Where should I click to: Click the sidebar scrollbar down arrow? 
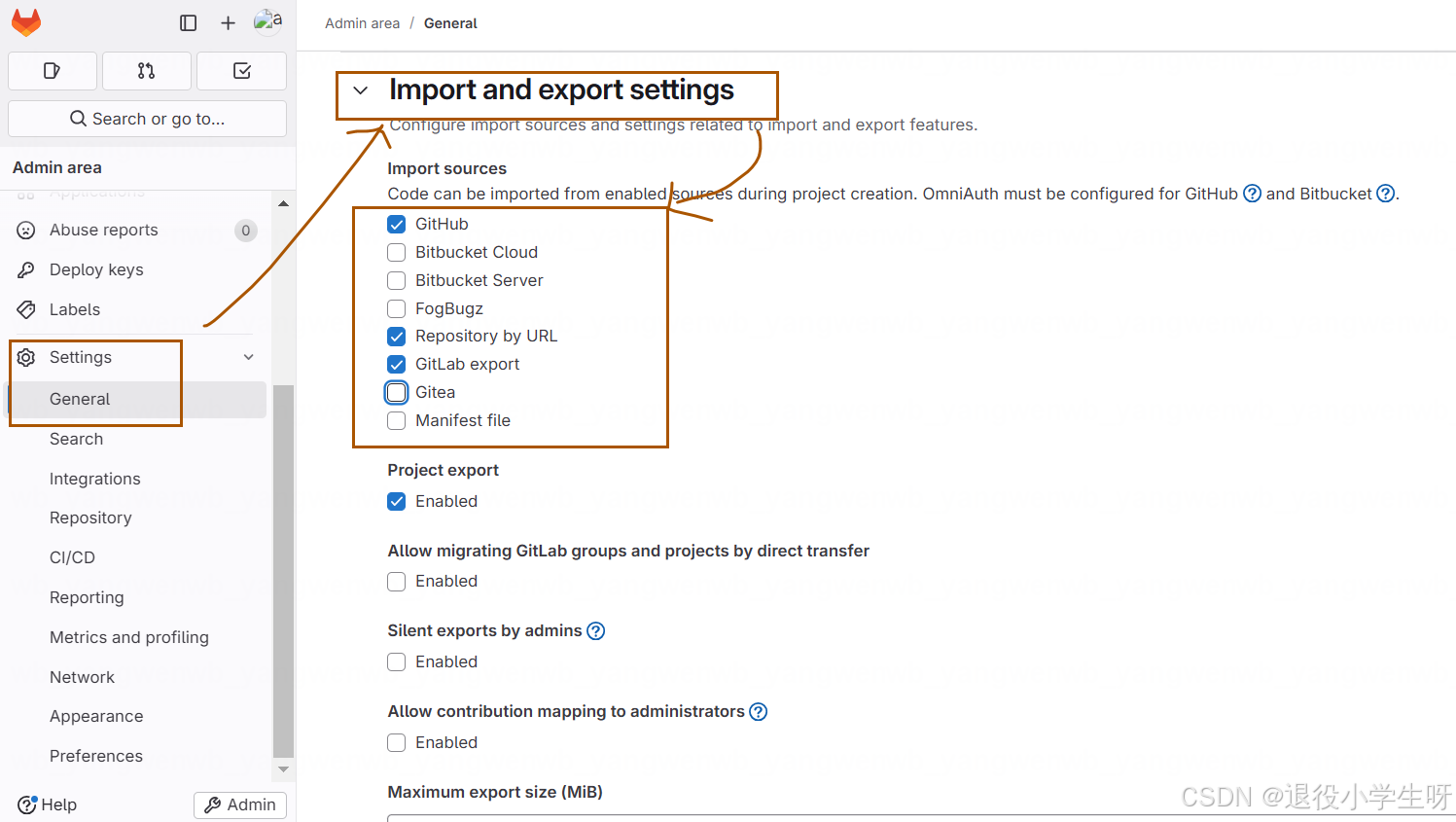(x=283, y=769)
